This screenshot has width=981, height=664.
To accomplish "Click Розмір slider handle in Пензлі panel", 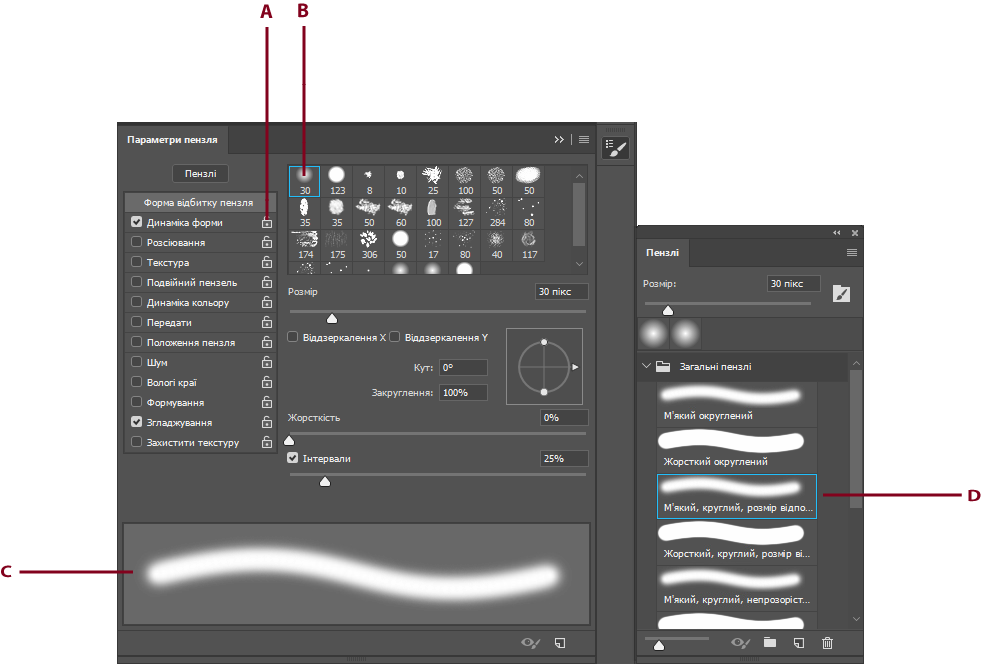I will (x=668, y=310).
